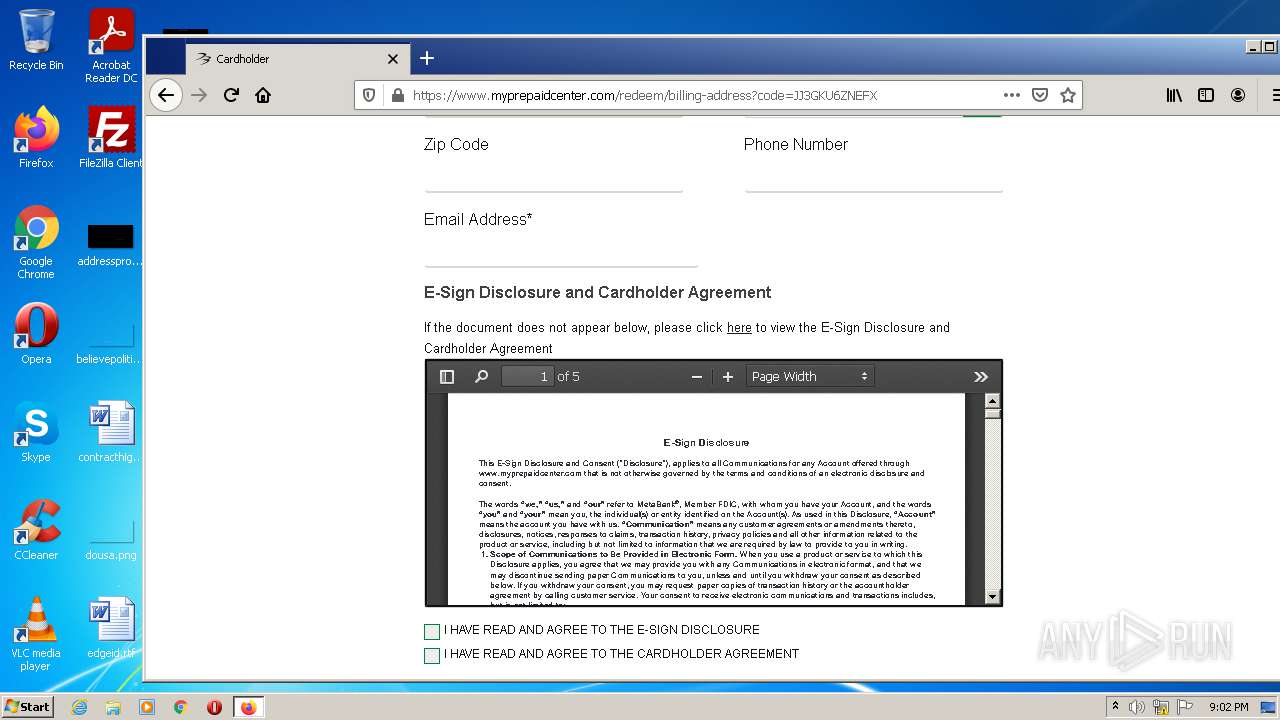Open a new browser tab

pyautogui.click(x=427, y=58)
